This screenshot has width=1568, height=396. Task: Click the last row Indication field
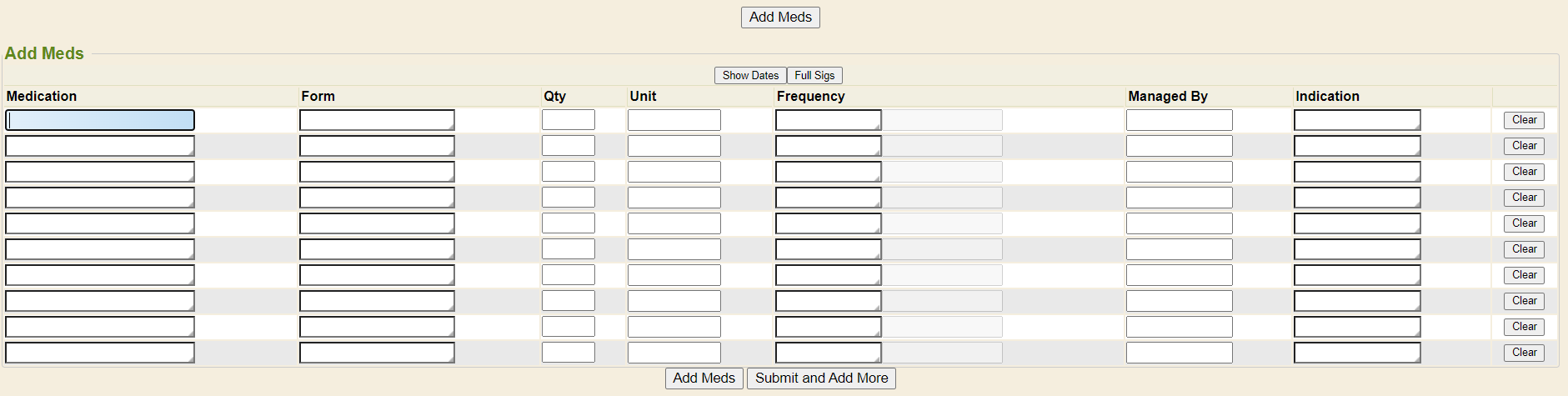(x=1356, y=353)
